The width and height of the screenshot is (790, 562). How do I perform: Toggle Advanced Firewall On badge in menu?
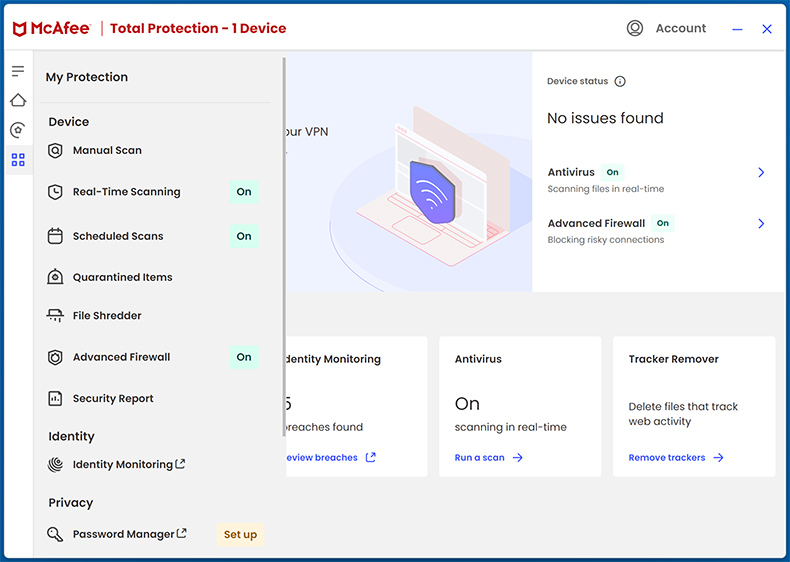pyautogui.click(x=244, y=357)
